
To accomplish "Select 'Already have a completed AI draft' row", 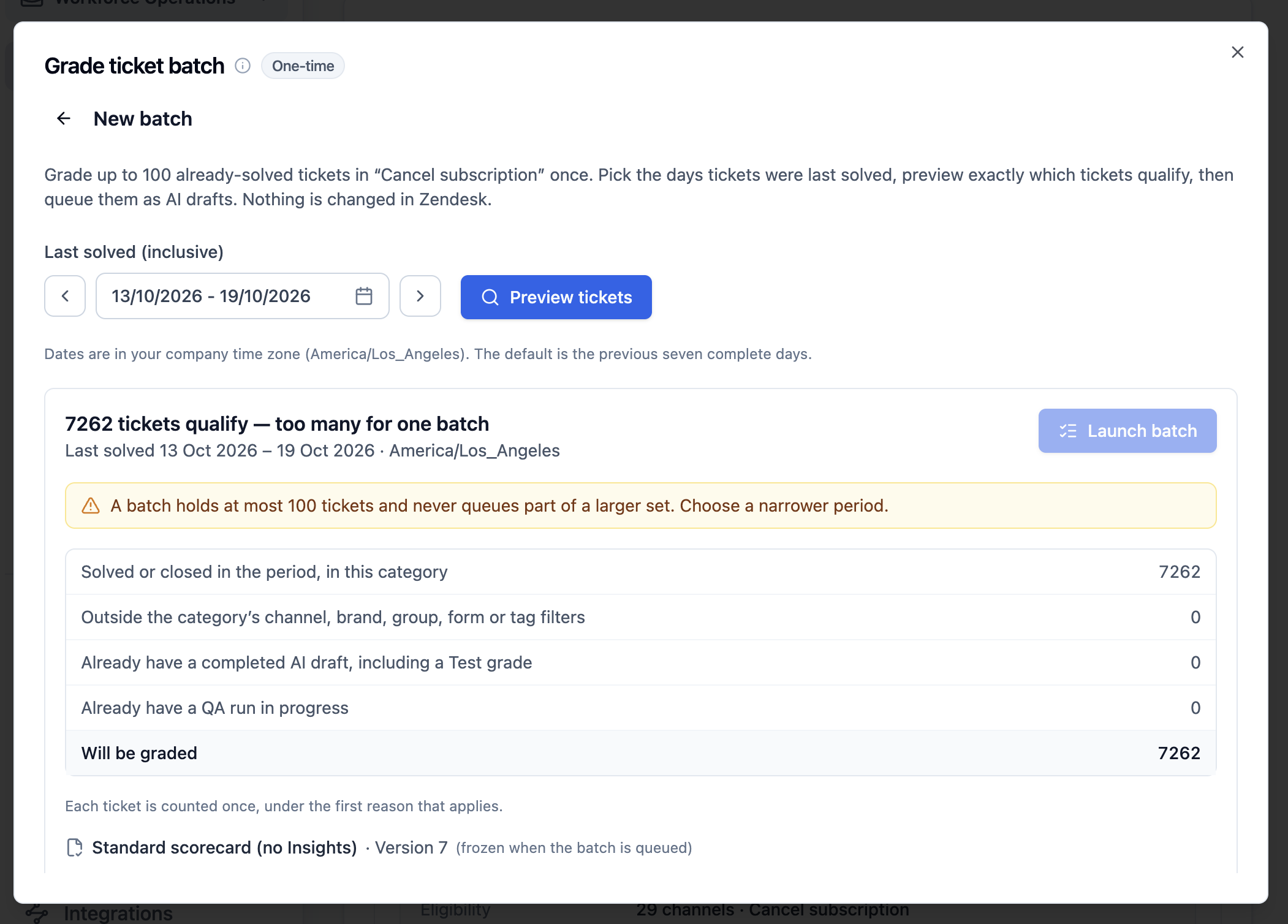I will point(641,662).
